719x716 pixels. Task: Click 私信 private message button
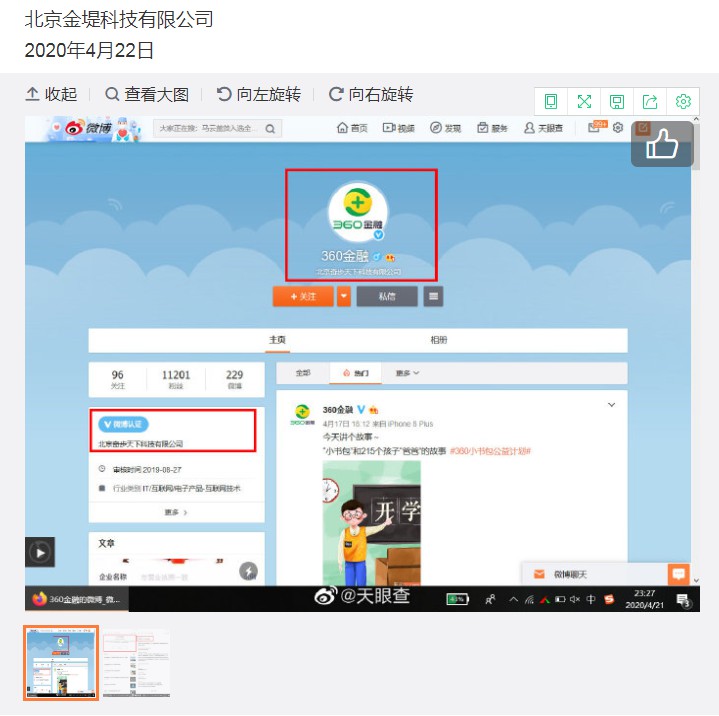[387, 296]
